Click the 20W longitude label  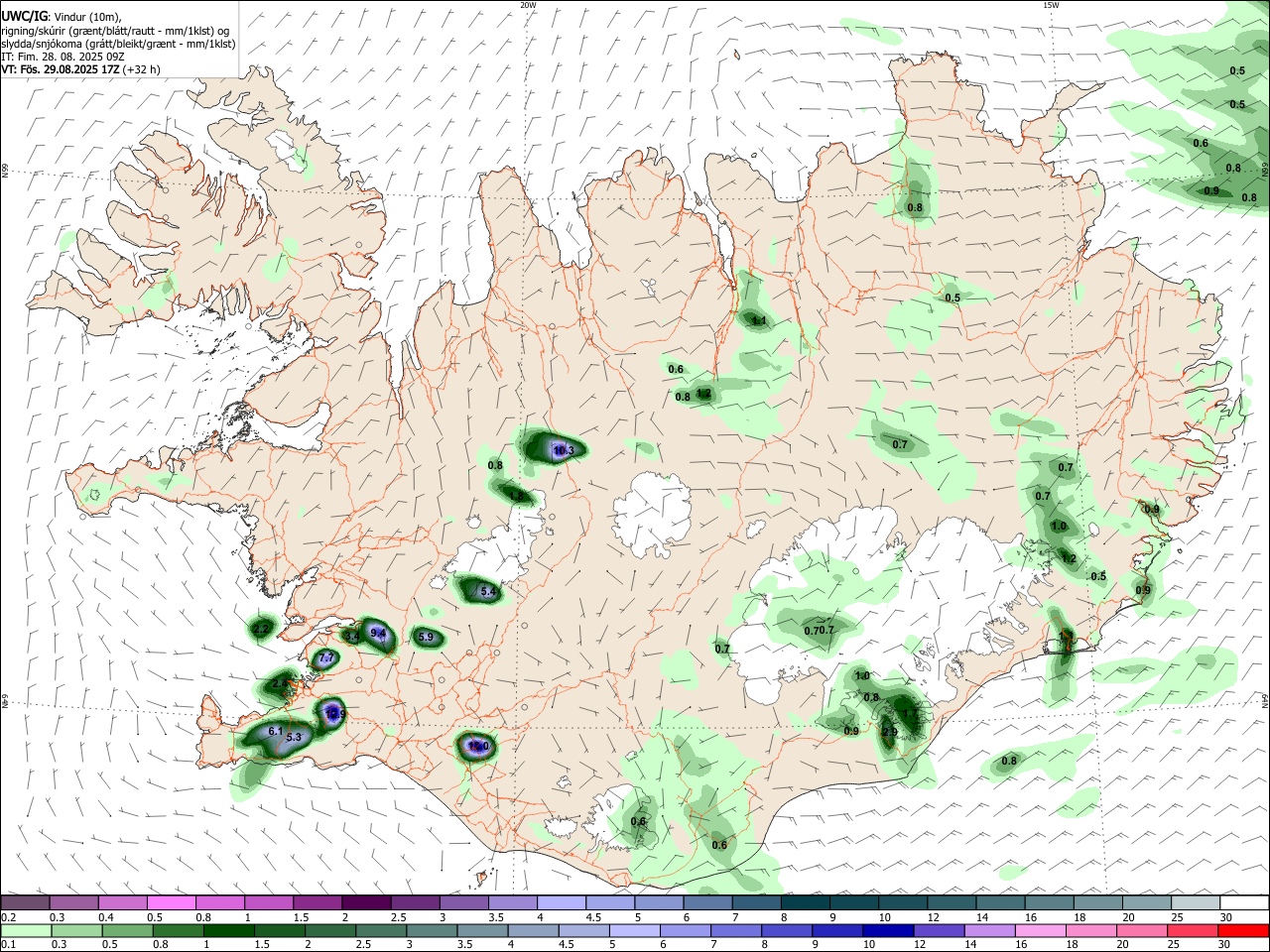(528, 5)
